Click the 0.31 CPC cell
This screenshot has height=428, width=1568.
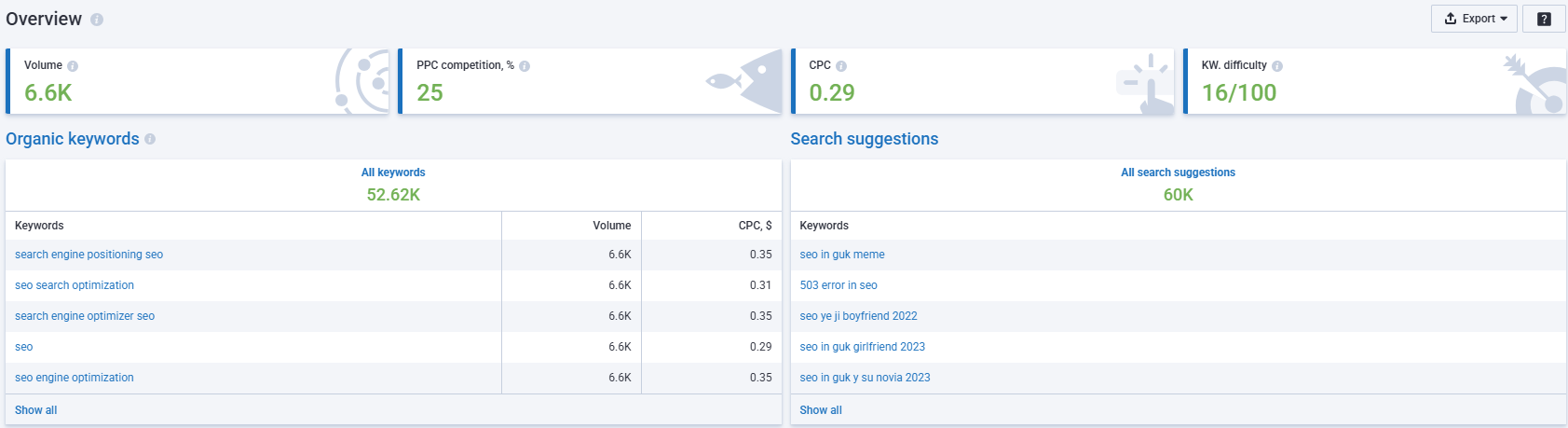[x=760, y=285]
